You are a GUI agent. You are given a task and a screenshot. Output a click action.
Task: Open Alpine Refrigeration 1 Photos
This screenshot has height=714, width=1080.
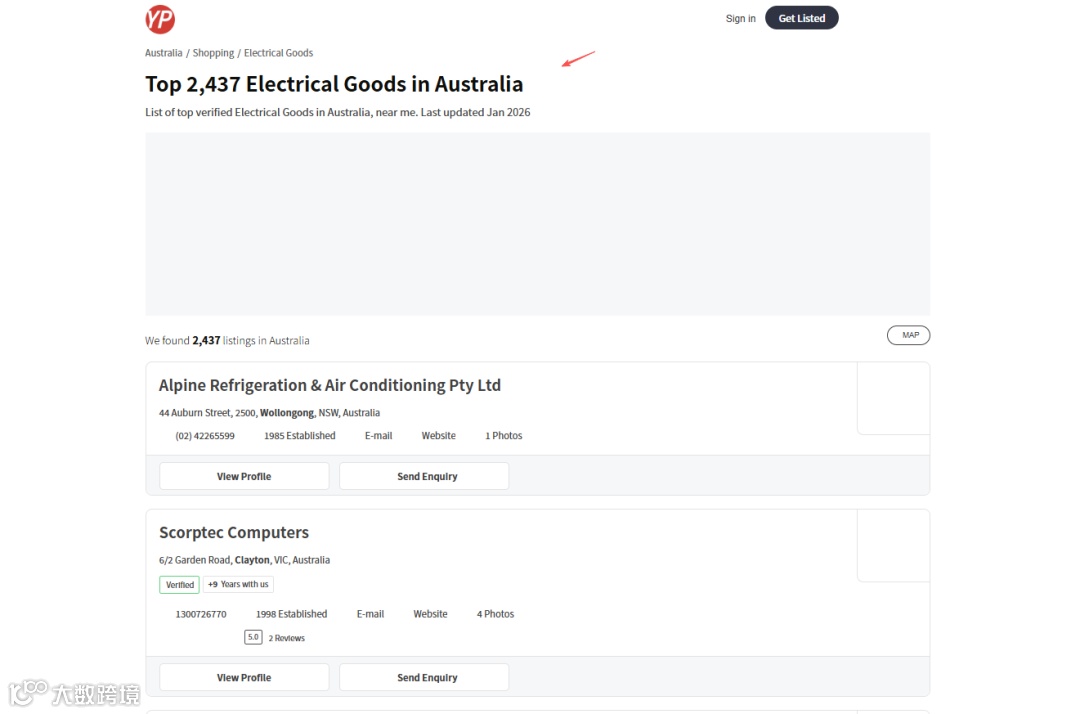pyautogui.click(x=503, y=436)
